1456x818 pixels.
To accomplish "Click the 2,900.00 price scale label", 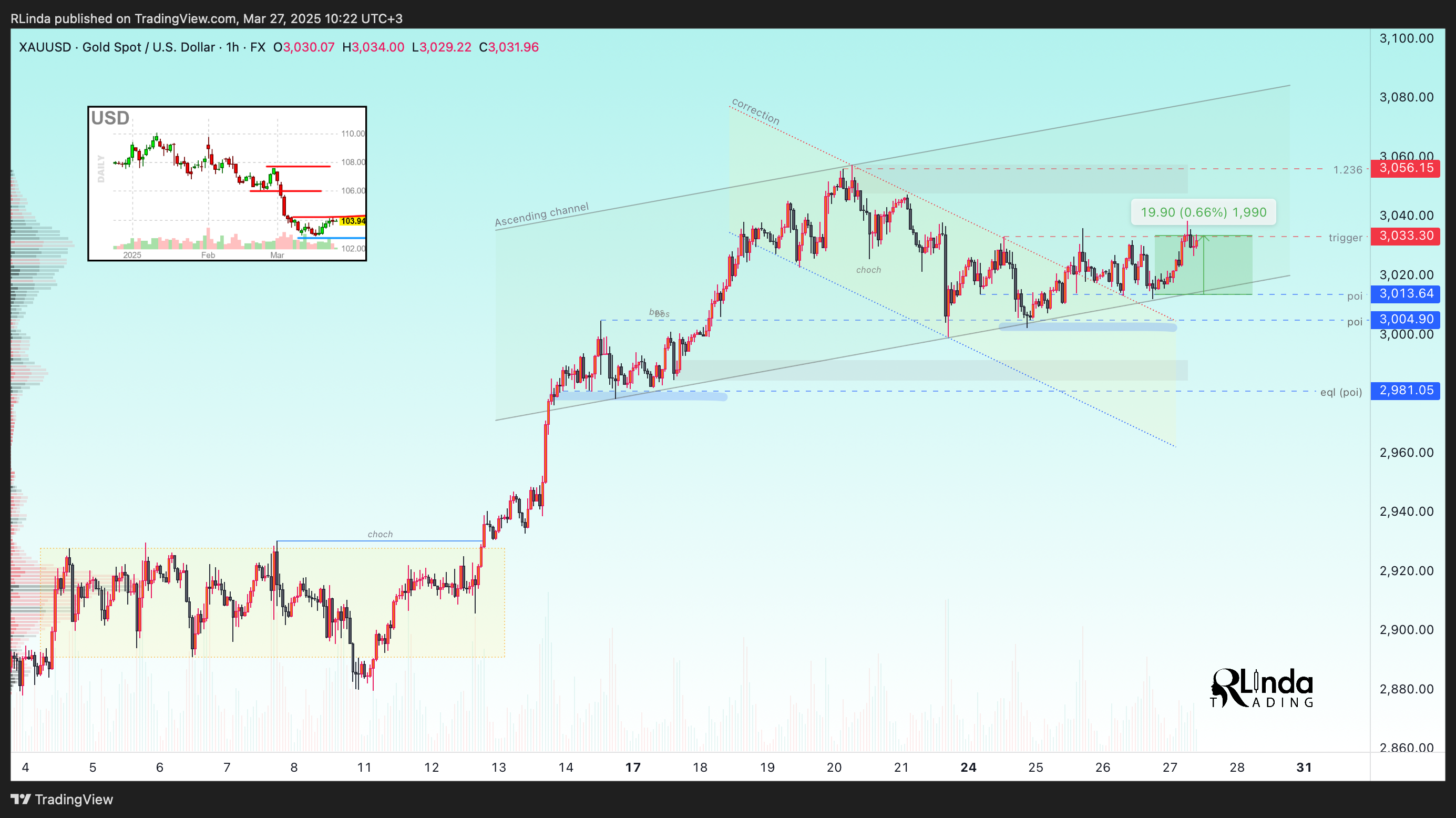I will tap(1406, 630).
